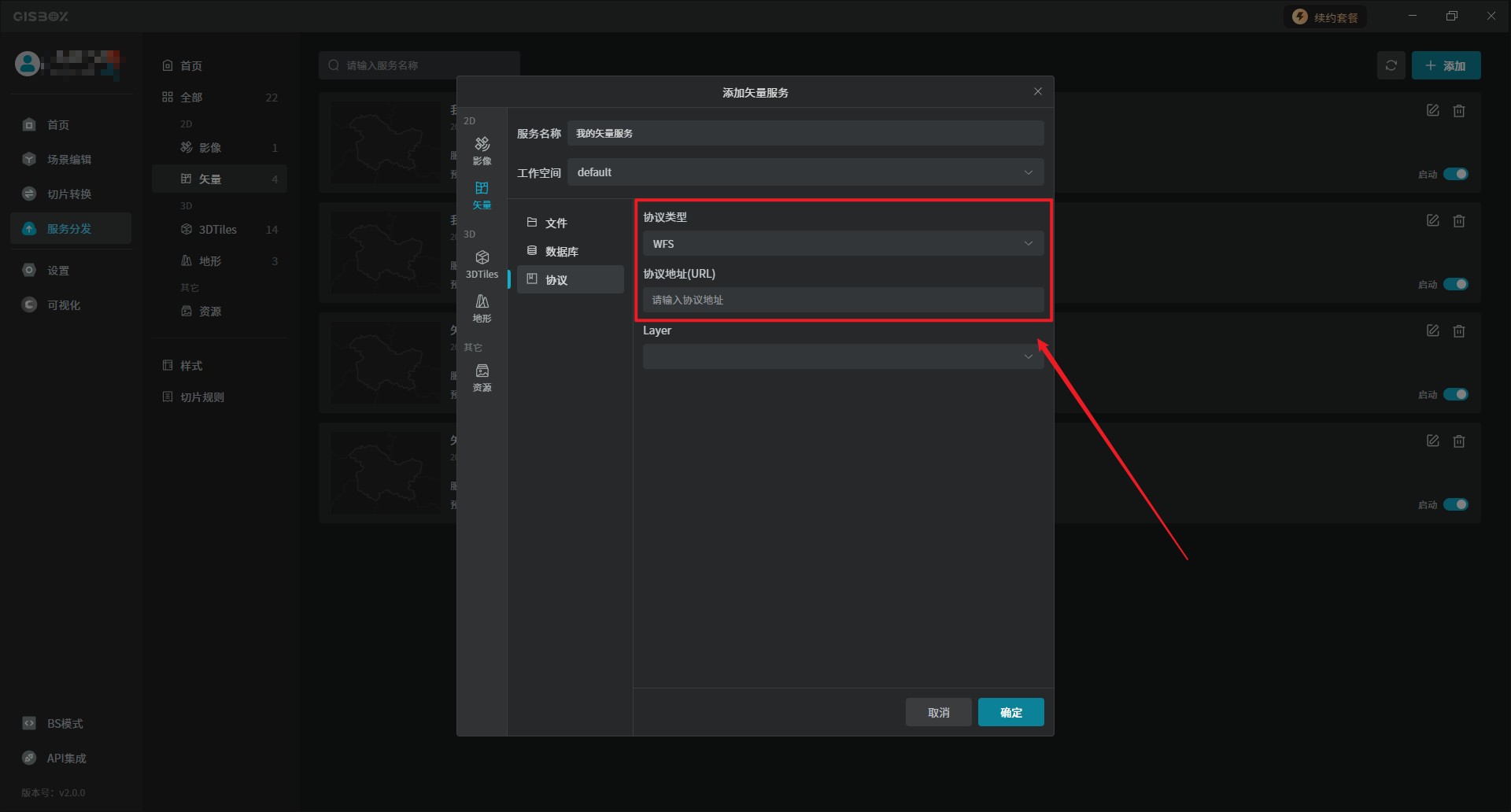The height and width of the screenshot is (812, 1511).
Task: Open 场景编辑 in the left sidebar
Action: tap(69, 160)
